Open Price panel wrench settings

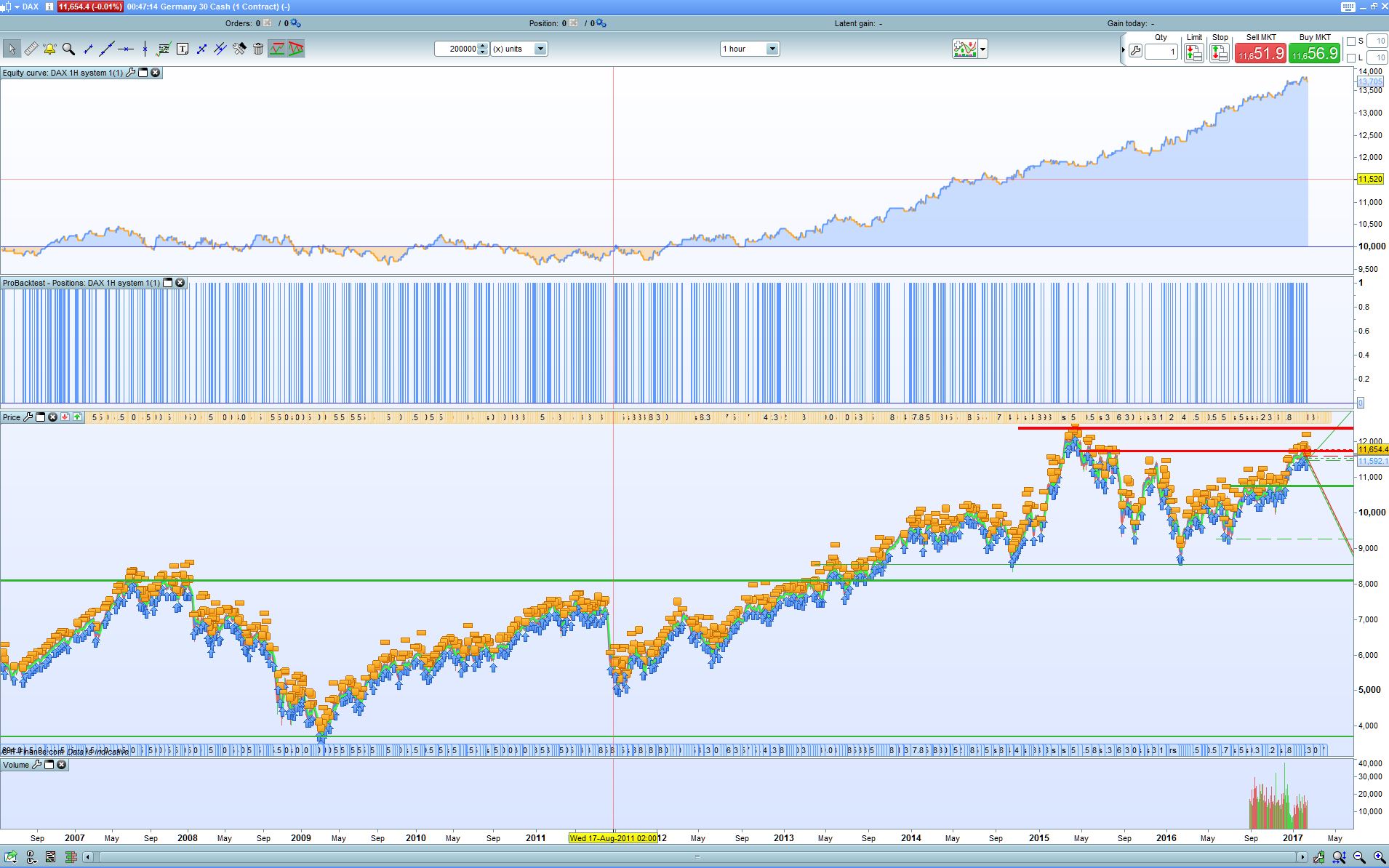(x=28, y=417)
